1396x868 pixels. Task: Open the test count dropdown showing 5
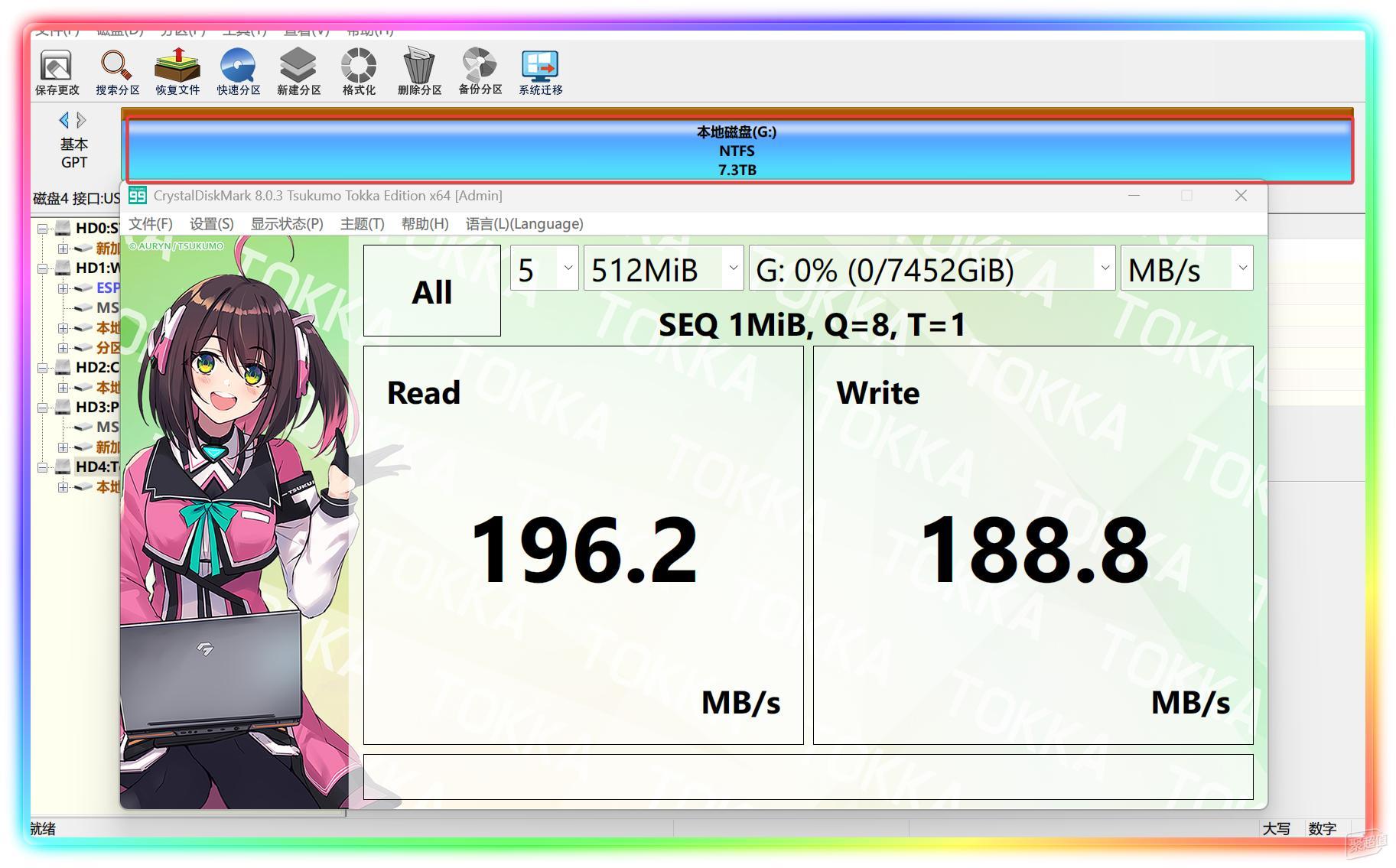pyautogui.click(x=545, y=268)
